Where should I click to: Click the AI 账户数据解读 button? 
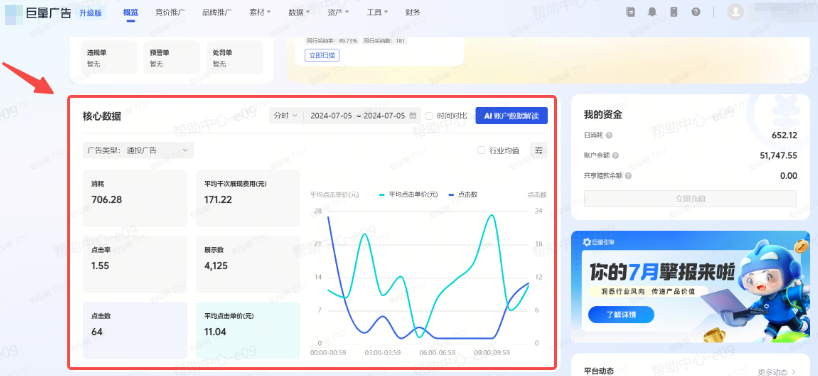(x=511, y=115)
